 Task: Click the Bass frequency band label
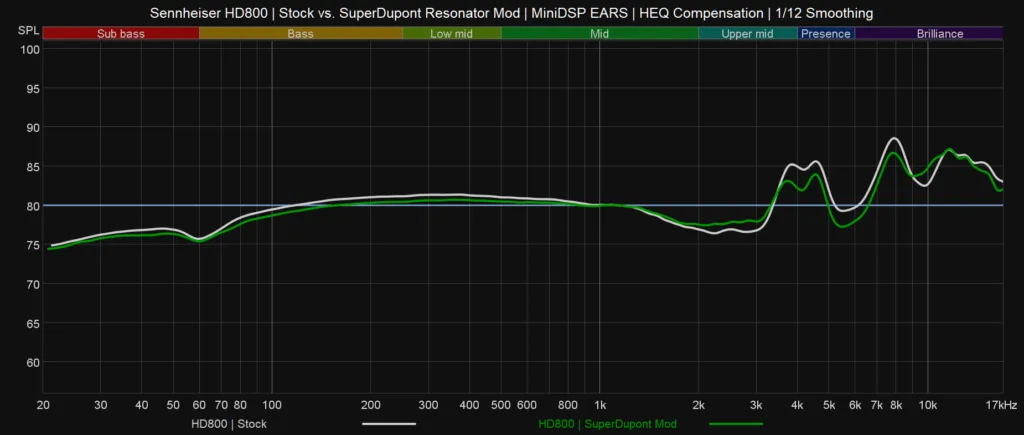(x=300, y=34)
